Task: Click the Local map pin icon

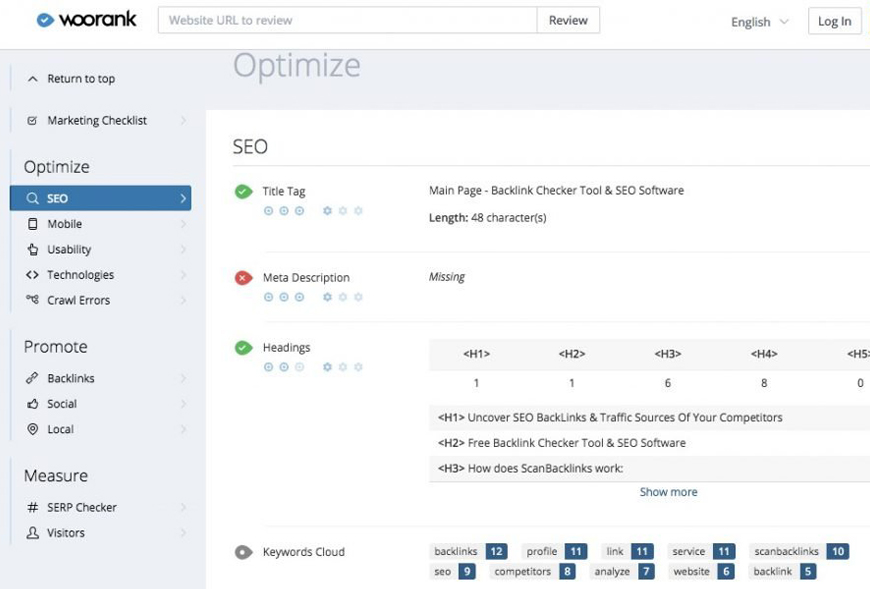Action: (33, 429)
